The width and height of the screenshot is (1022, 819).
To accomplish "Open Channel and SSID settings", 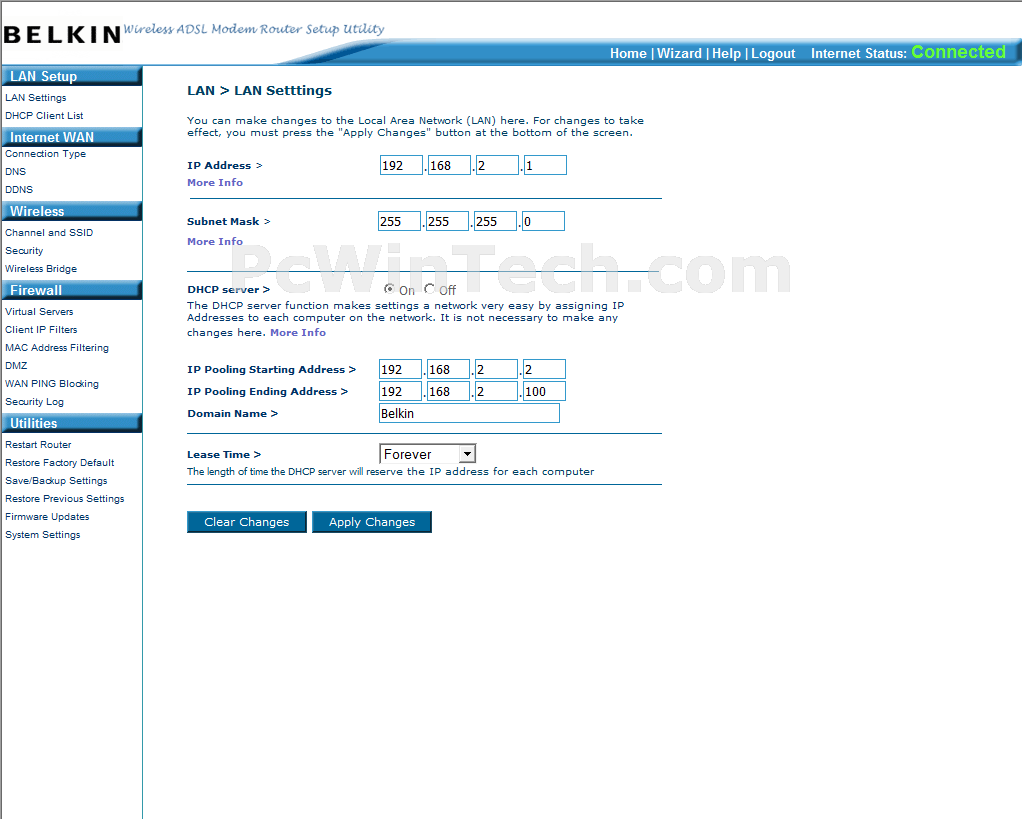I will (x=49, y=233).
